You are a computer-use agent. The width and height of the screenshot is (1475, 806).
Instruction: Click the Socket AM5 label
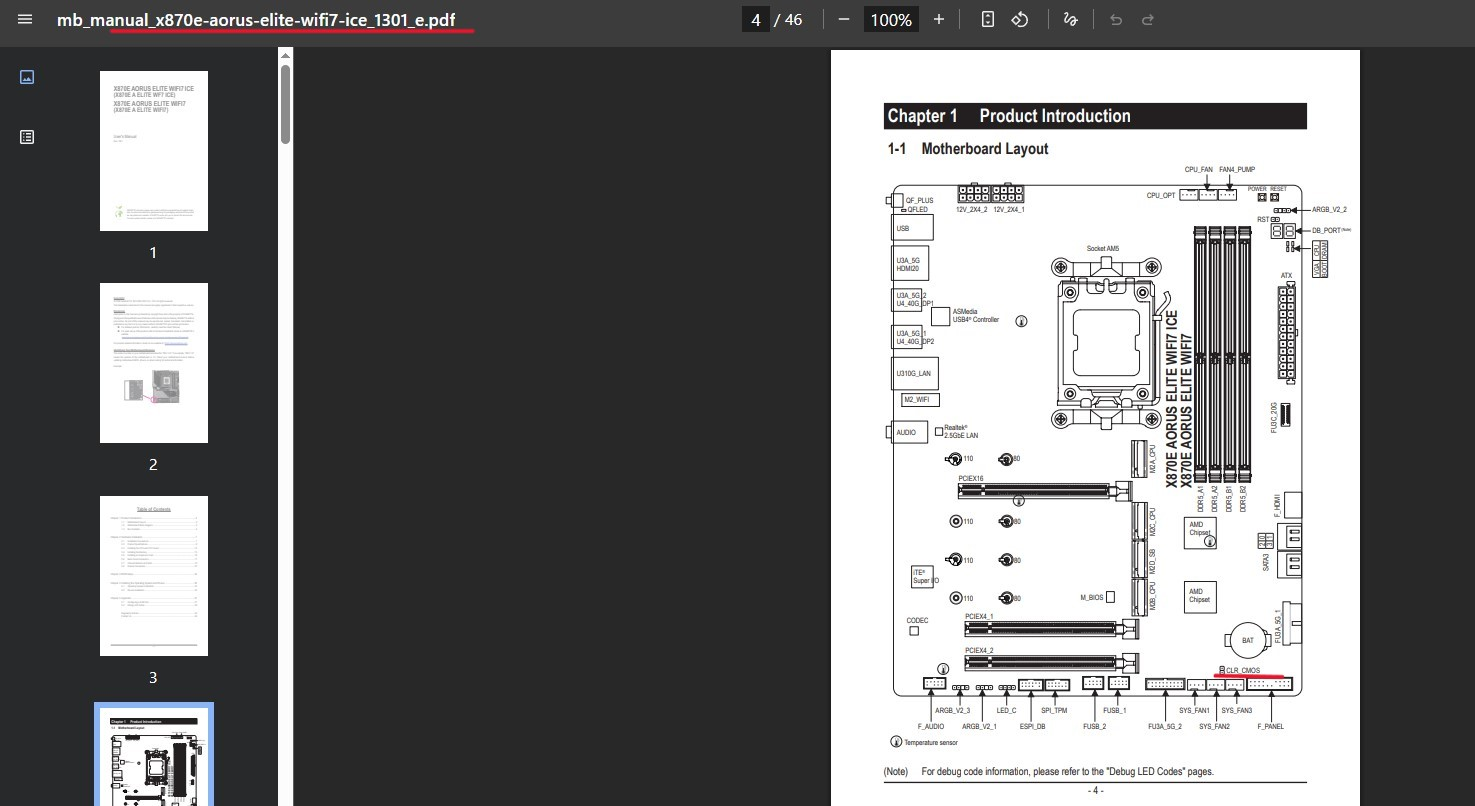point(1103,248)
